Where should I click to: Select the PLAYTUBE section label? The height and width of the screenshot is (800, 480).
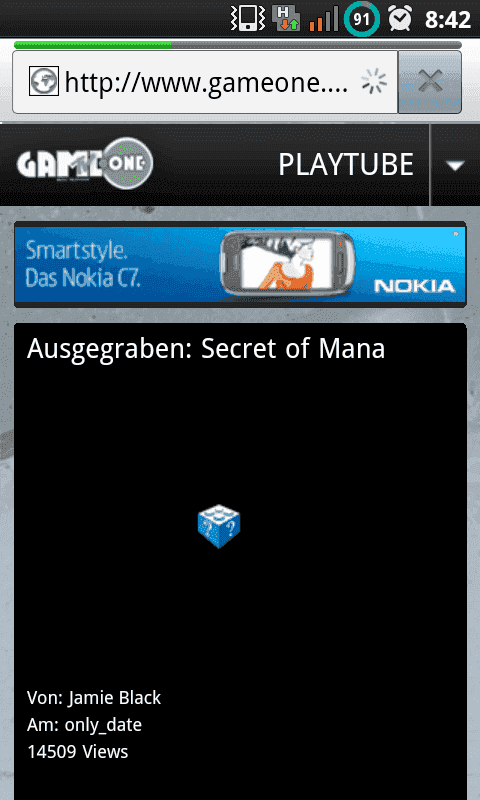(x=346, y=165)
